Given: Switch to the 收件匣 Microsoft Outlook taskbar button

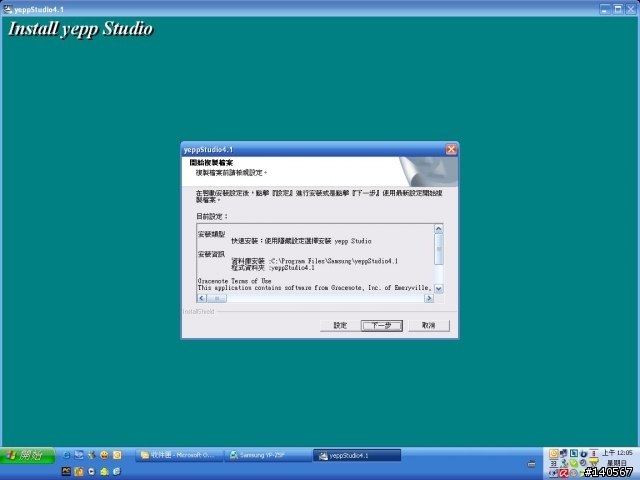Looking at the screenshot, I should [179, 455].
